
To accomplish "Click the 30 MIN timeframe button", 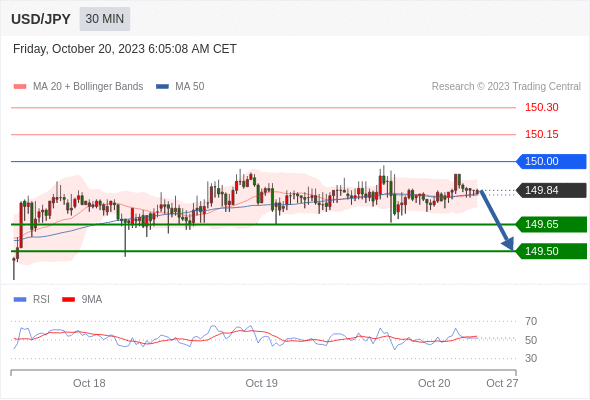I will pyautogui.click(x=105, y=19).
